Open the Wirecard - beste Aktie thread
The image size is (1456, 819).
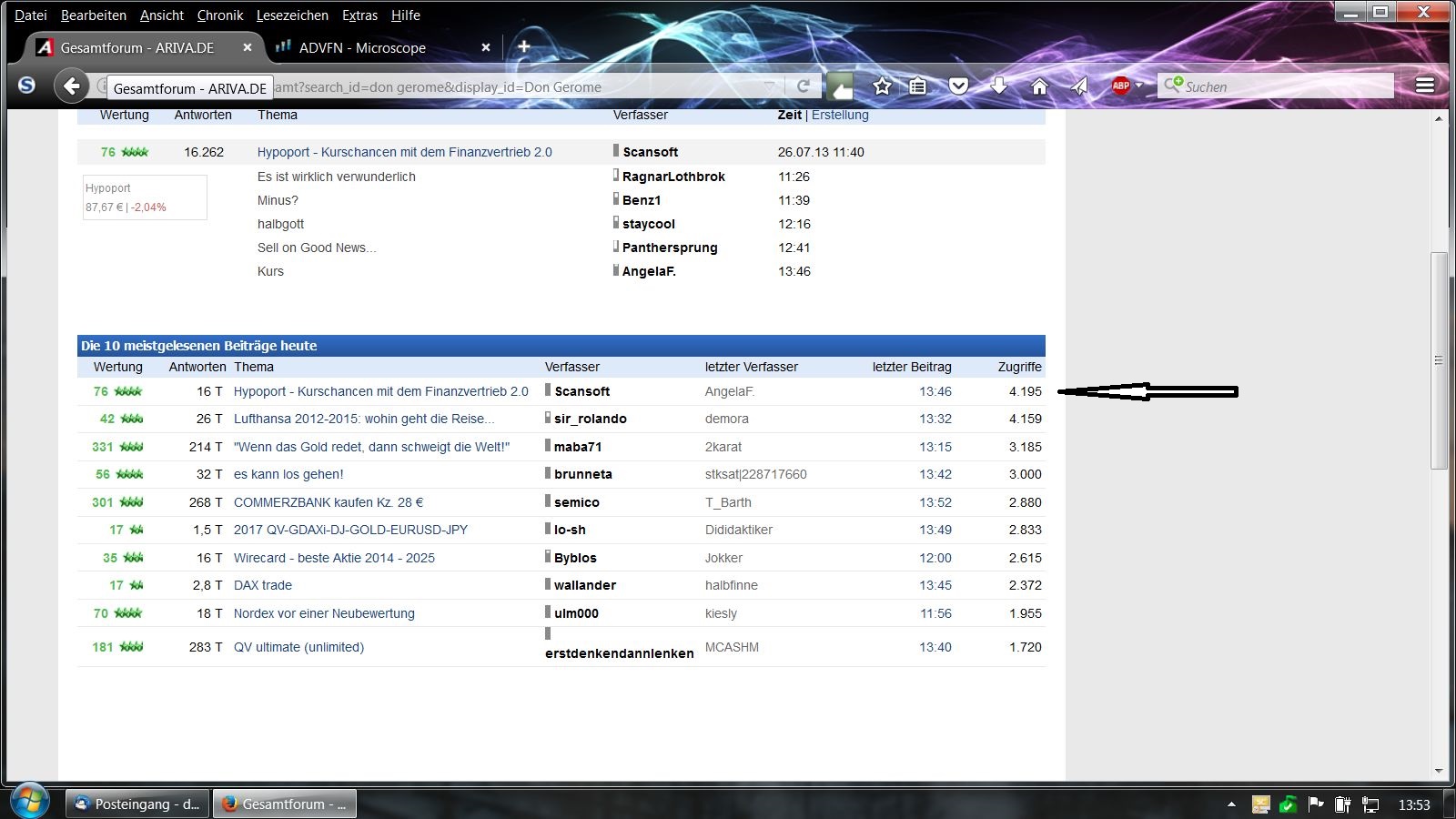[x=334, y=558]
